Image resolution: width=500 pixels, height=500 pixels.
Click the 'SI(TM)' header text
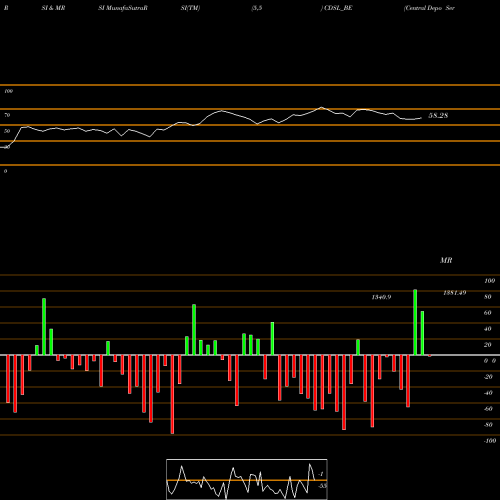190,8
